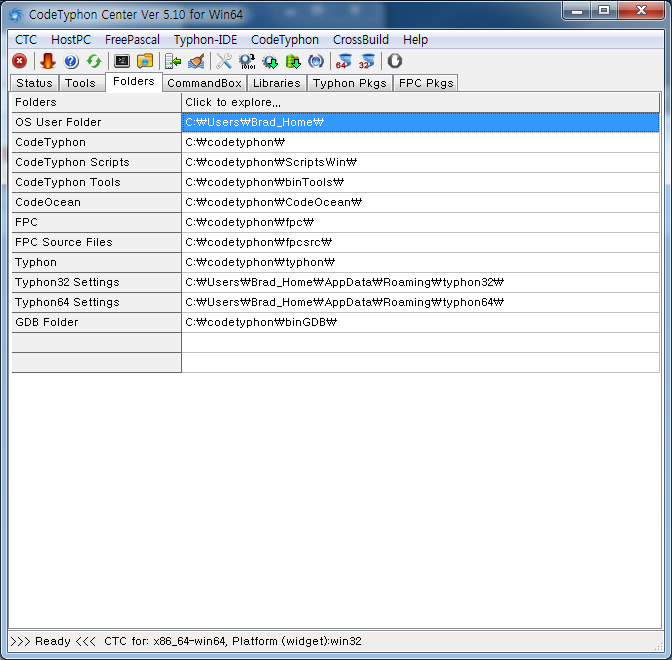Image resolution: width=672 pixels, height=660 pixels.
Task: Click the broom cleanup icon
Action: coord(196,61)
